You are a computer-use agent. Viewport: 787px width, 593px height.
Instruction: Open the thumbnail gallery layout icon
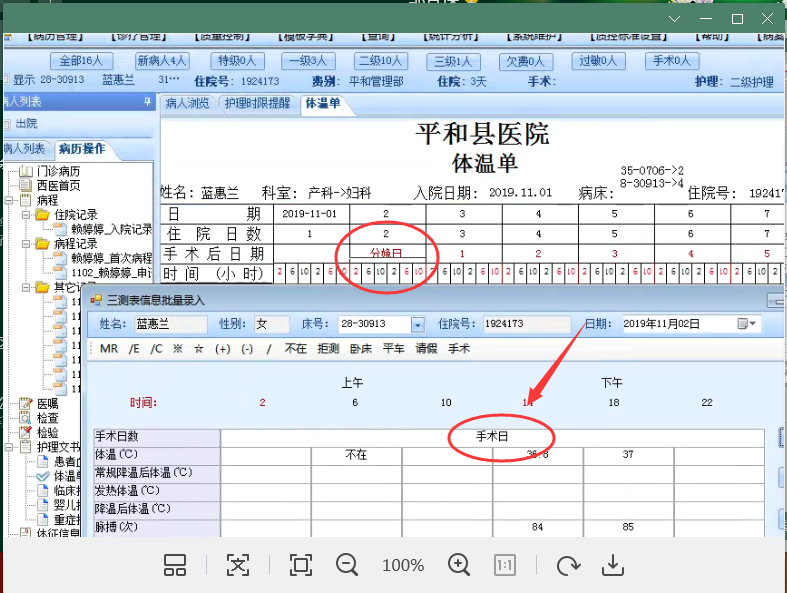[x=175, y=565]
